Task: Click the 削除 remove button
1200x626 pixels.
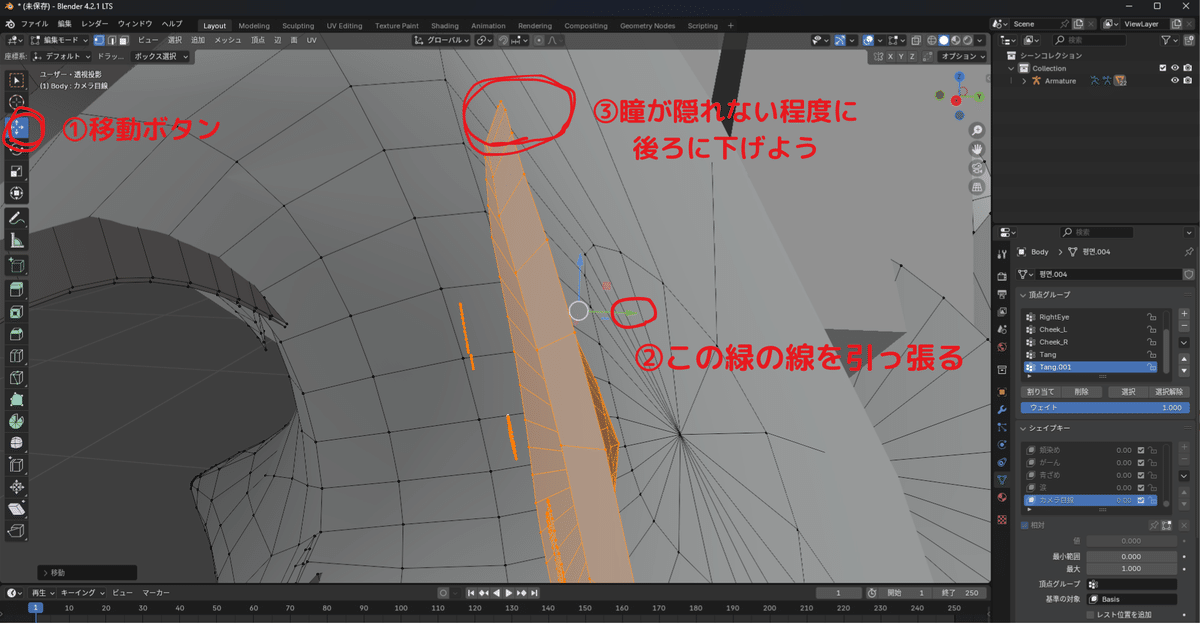Action: tap(1080, 392)
